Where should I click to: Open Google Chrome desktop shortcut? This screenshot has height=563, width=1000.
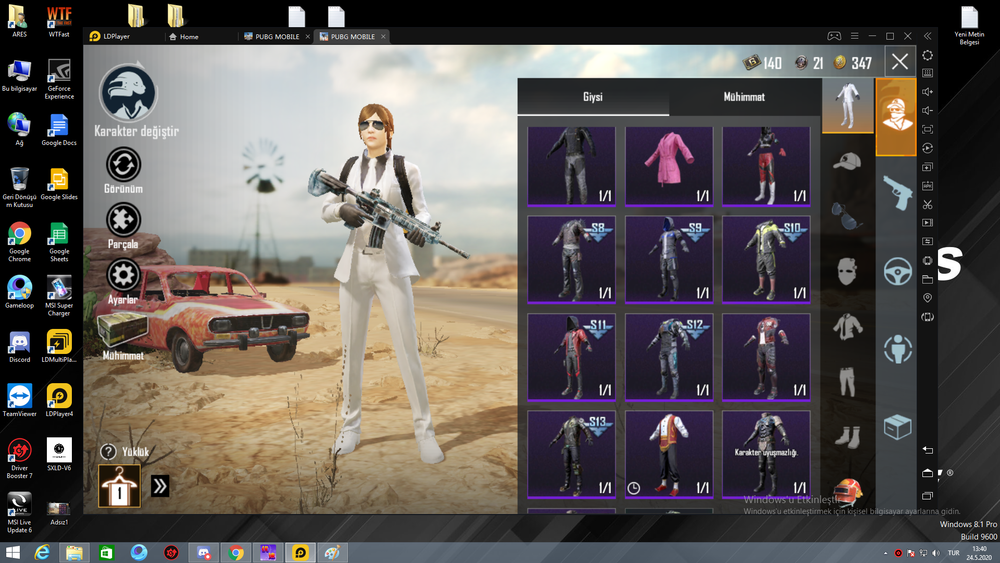point(19,242)
